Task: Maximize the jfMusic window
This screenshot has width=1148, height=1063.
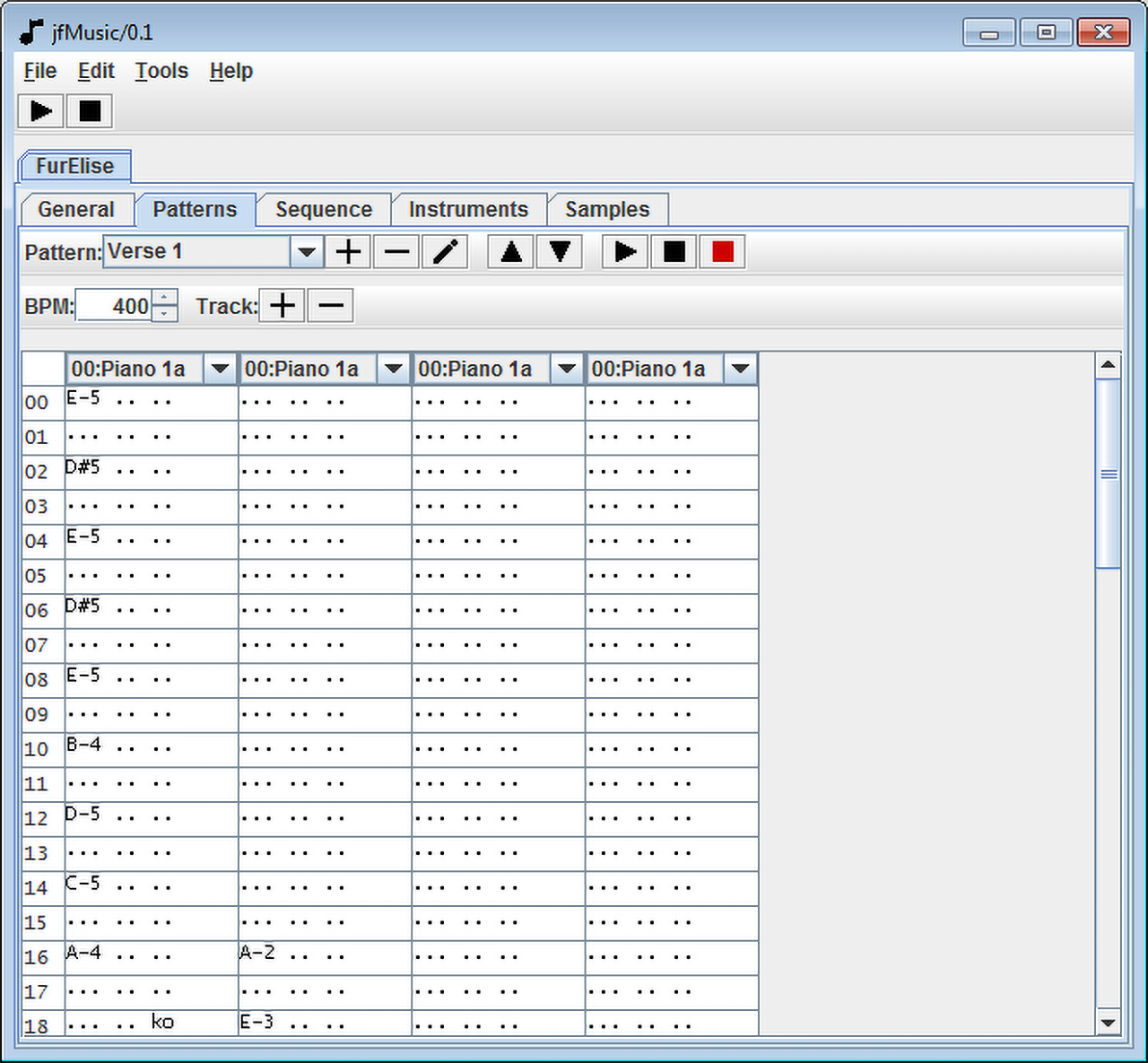Action: pyautogui.click(x=1046, y=33)
